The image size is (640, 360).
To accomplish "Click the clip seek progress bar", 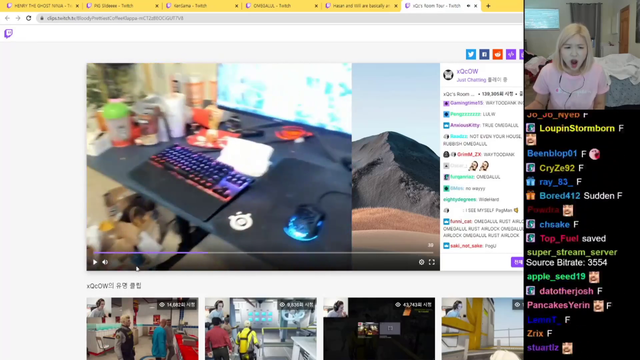I will coord(263,253).
